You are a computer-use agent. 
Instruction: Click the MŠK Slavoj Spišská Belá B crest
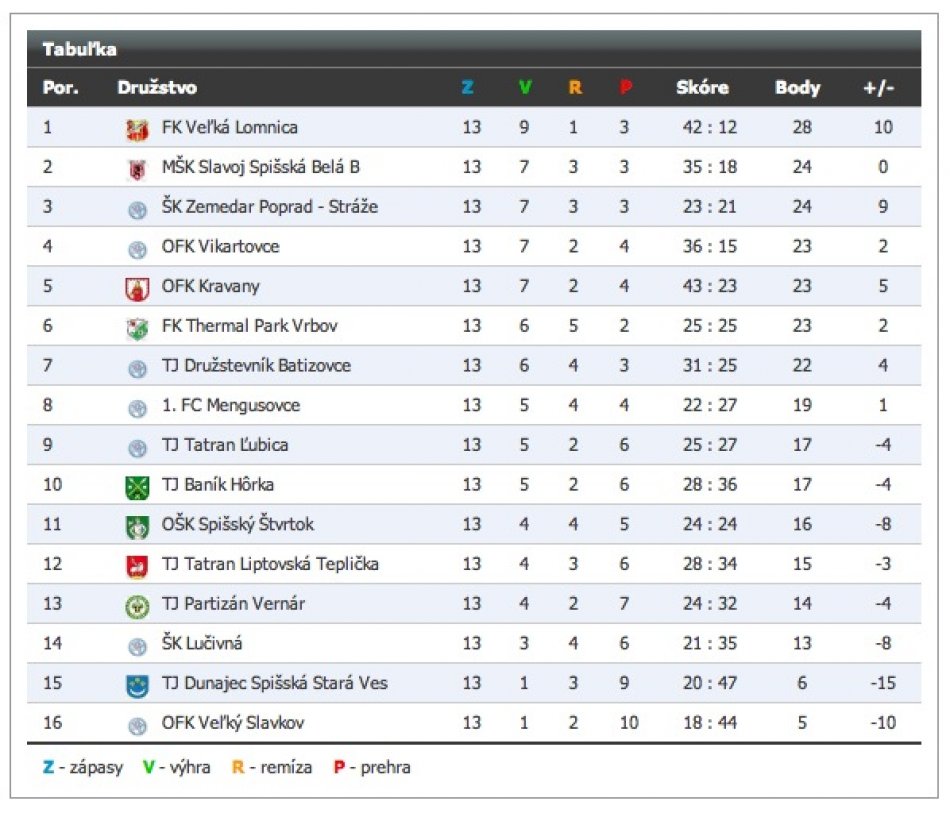pos(137,169)
